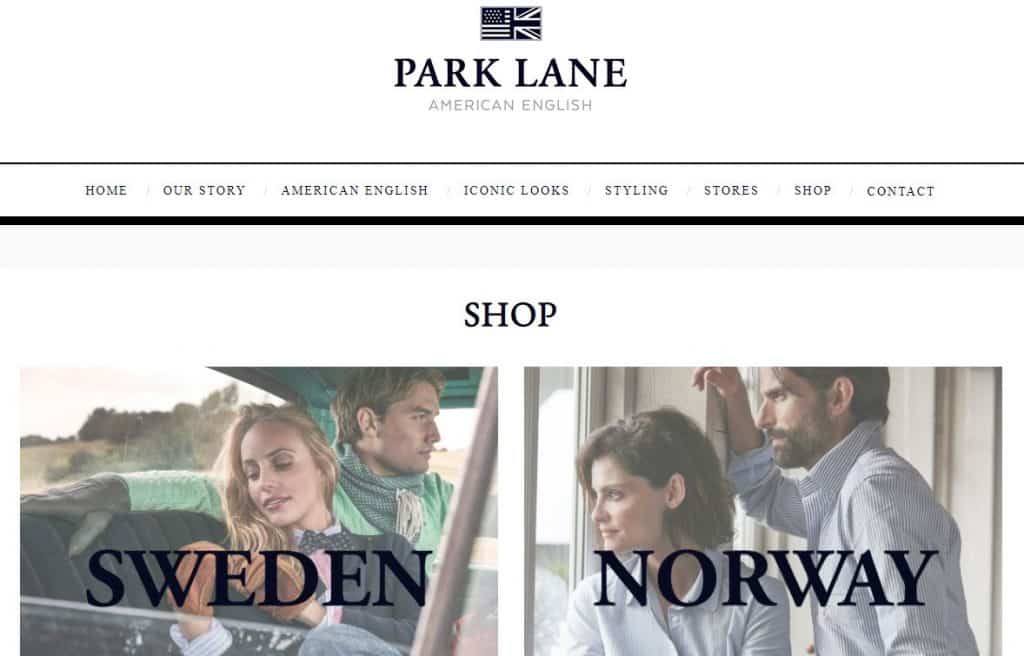
Task: Click the dark-haired woman in Norway photo
Action: click(x=653, y=523)
